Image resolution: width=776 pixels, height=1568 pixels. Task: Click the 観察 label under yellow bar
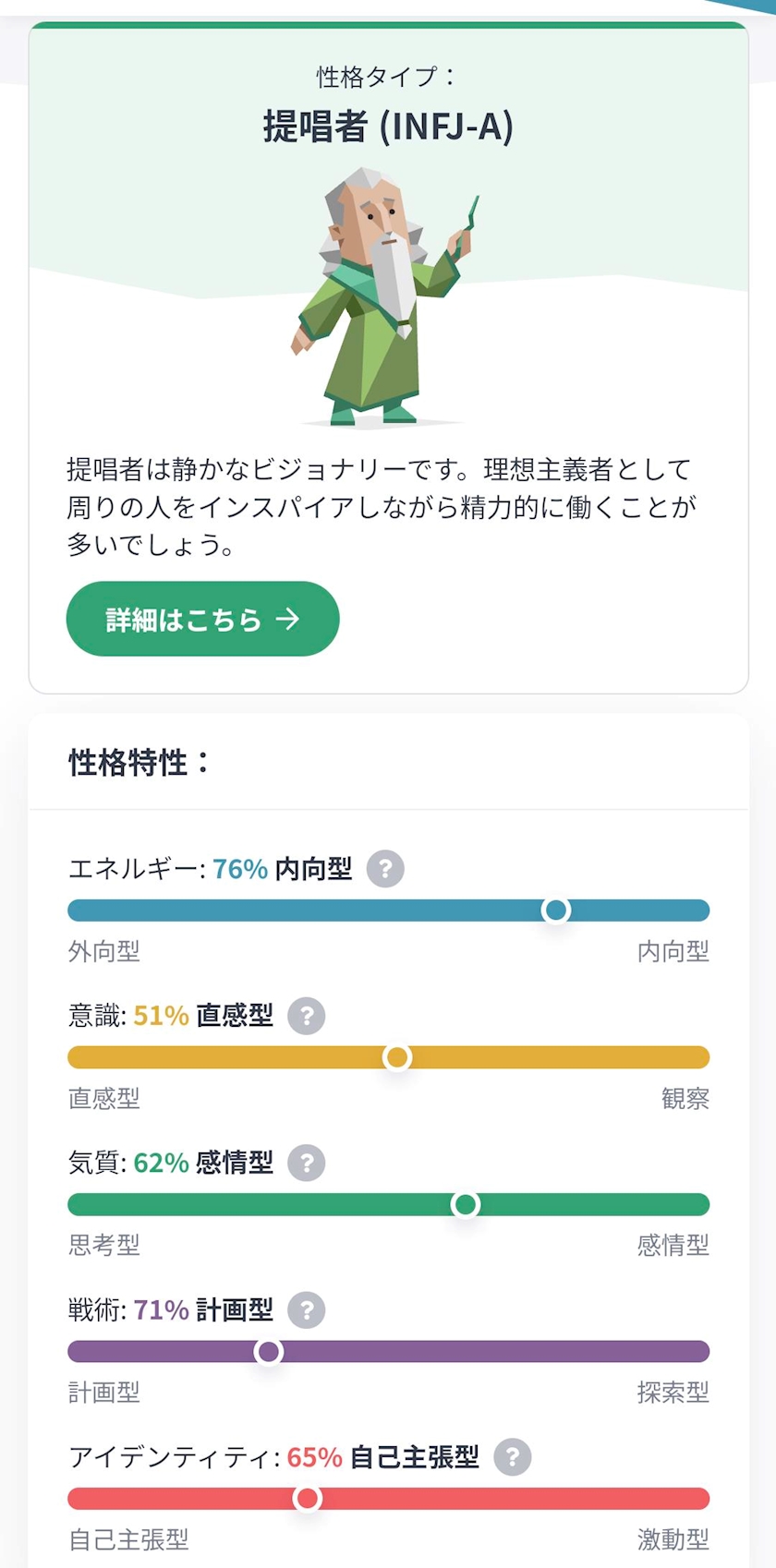[x=685, y=1098]
